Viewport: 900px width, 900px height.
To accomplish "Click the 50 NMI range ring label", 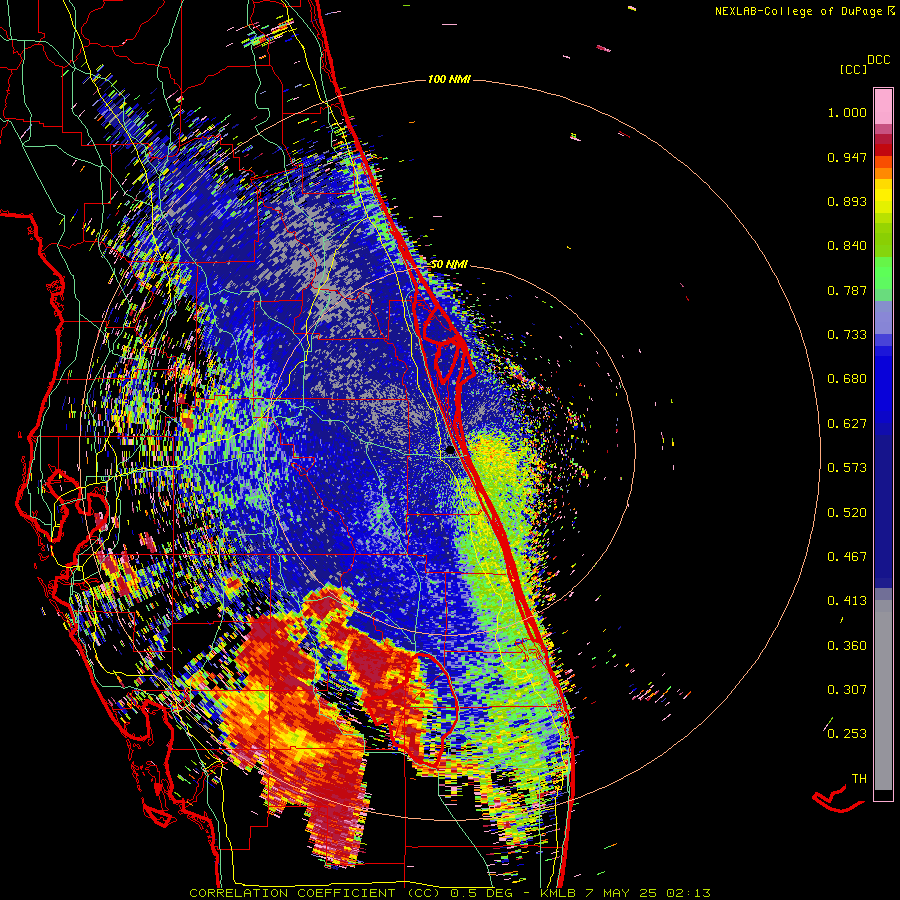I will pos(449,265).
